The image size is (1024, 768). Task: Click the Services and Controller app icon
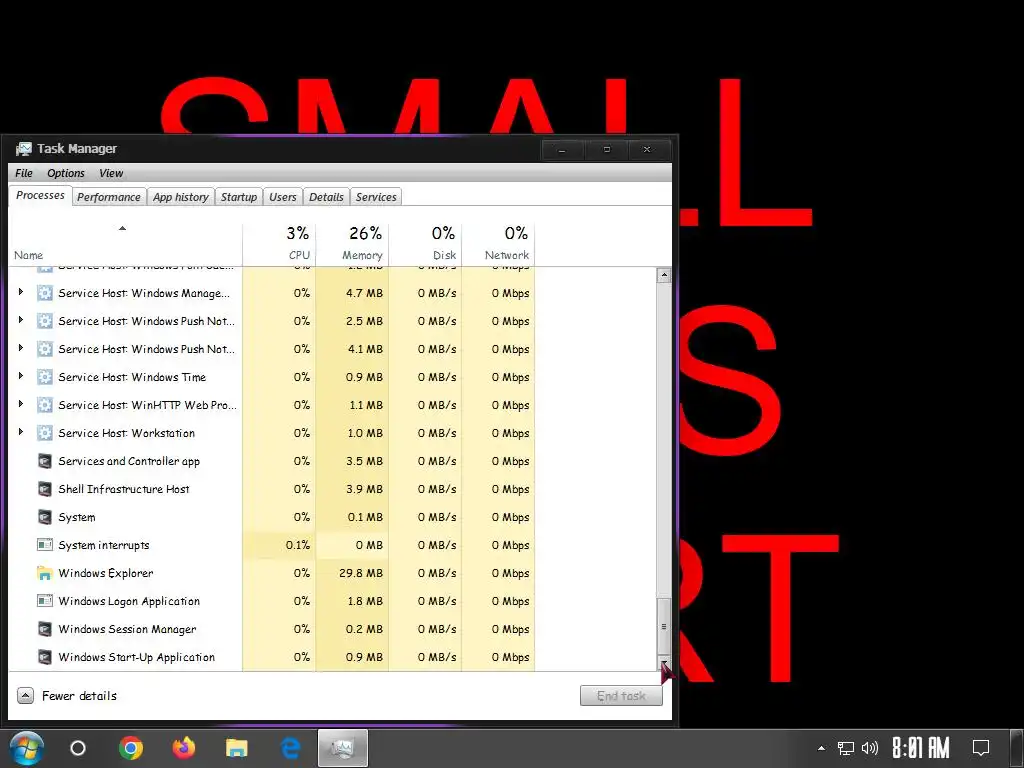pyautogui.click(x=44, y=461)
